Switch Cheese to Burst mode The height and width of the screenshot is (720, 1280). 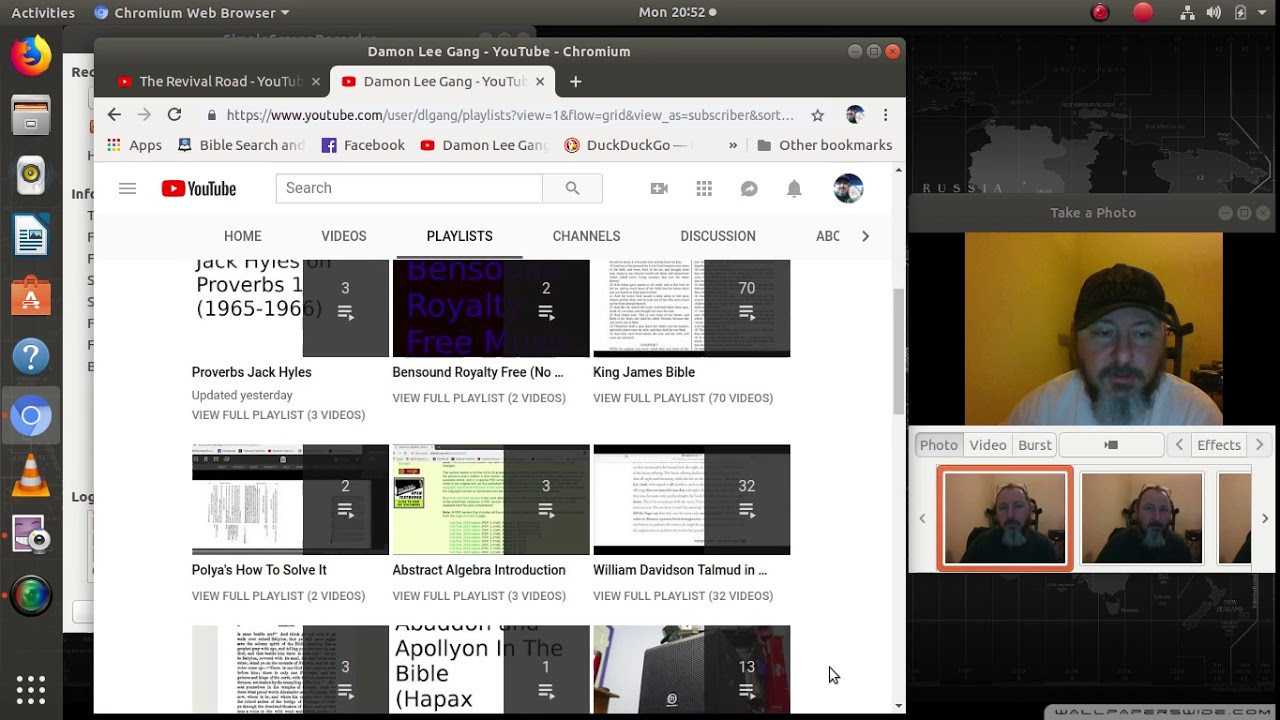(1035, 445)
